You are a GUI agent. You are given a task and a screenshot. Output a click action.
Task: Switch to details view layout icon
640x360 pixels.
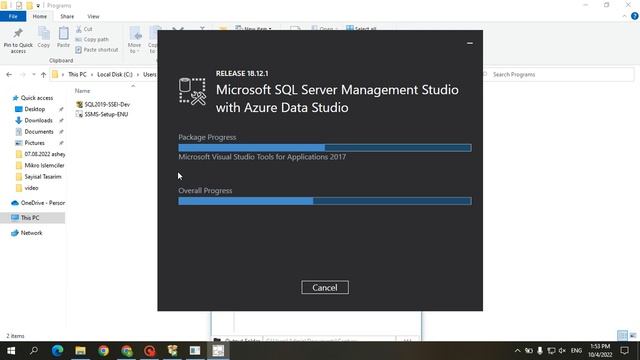(x=622, y=336)
